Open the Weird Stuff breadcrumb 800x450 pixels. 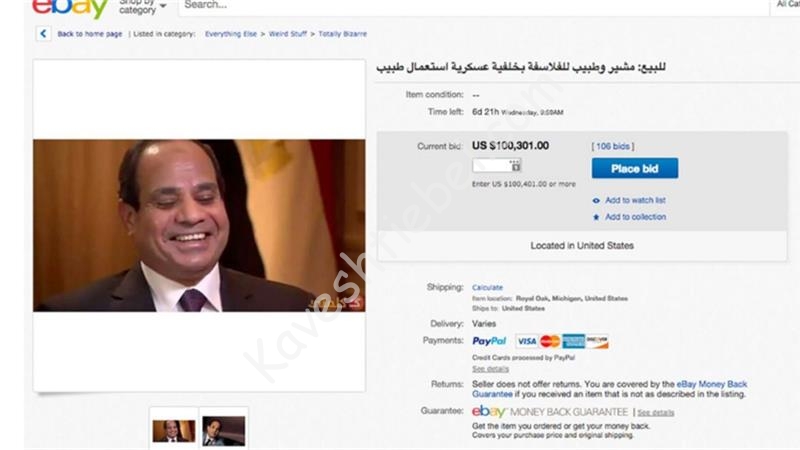tap(288, 34)
